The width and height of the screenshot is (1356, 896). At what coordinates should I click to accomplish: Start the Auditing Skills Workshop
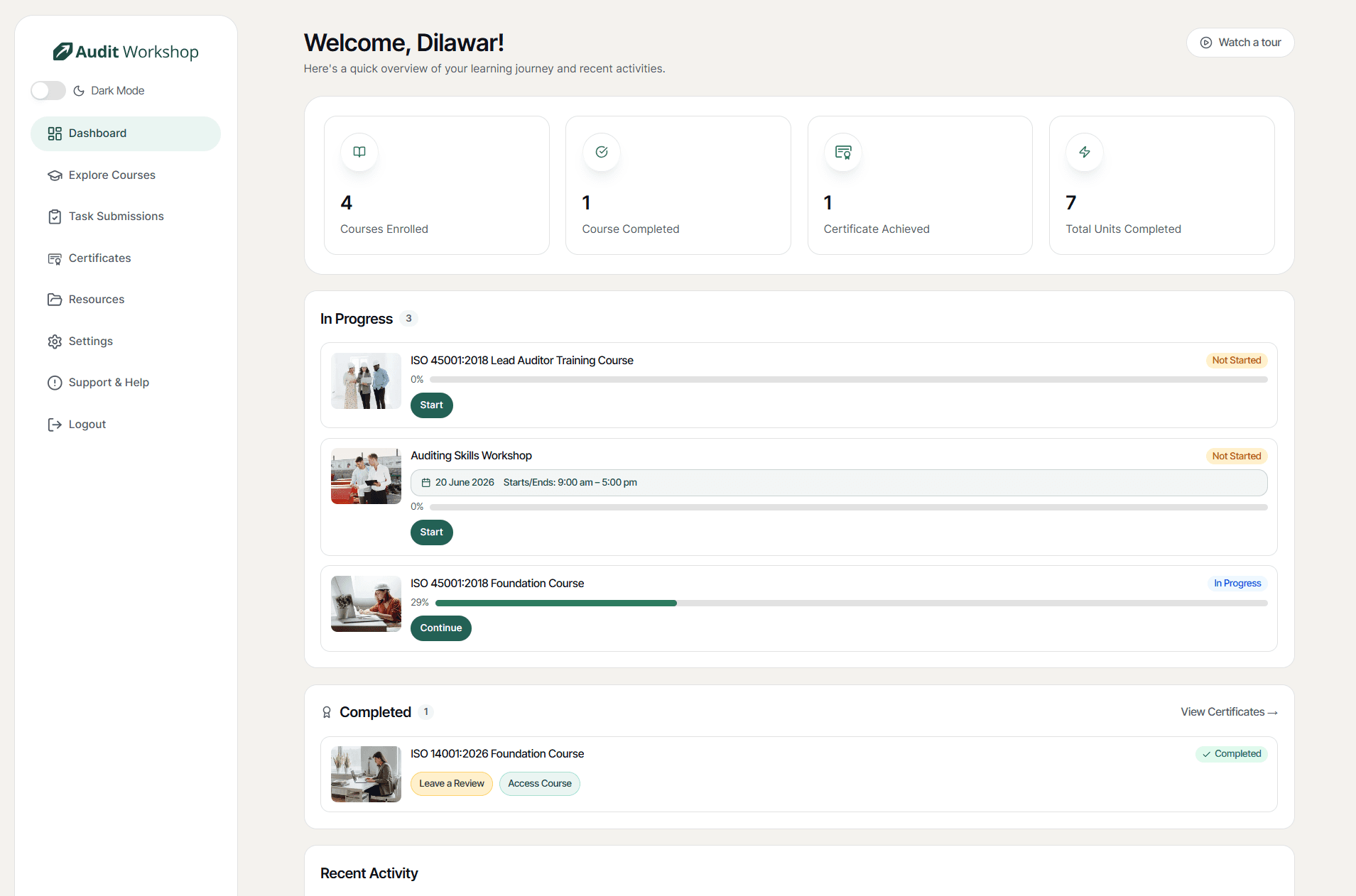[x=432, y=532]
